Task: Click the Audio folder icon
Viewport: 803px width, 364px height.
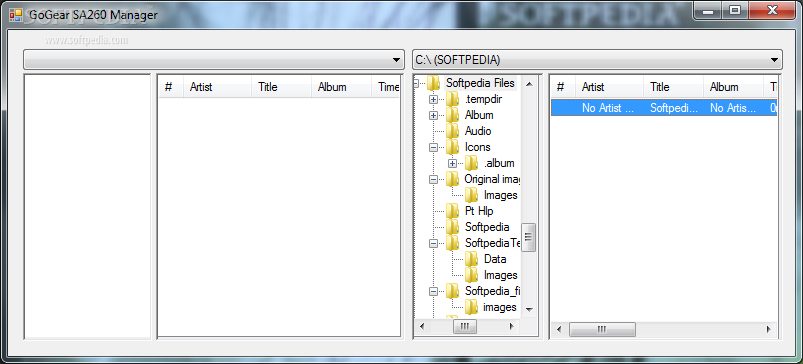Action: click(x=453, y=131)
